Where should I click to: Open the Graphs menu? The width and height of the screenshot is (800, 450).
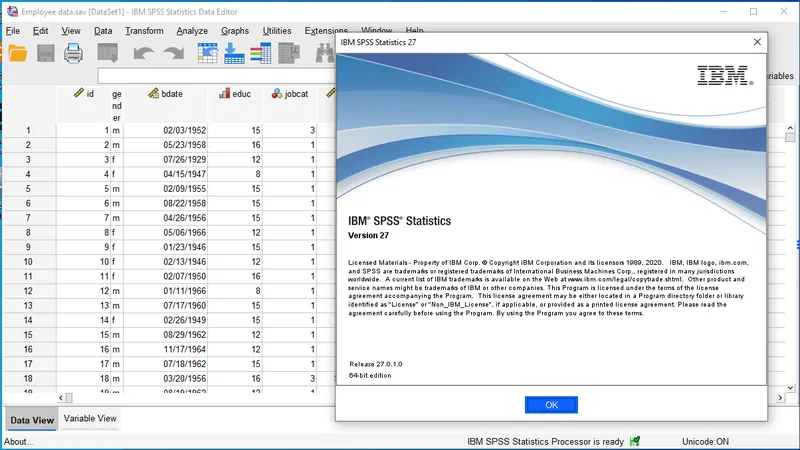tap(235, 31)
